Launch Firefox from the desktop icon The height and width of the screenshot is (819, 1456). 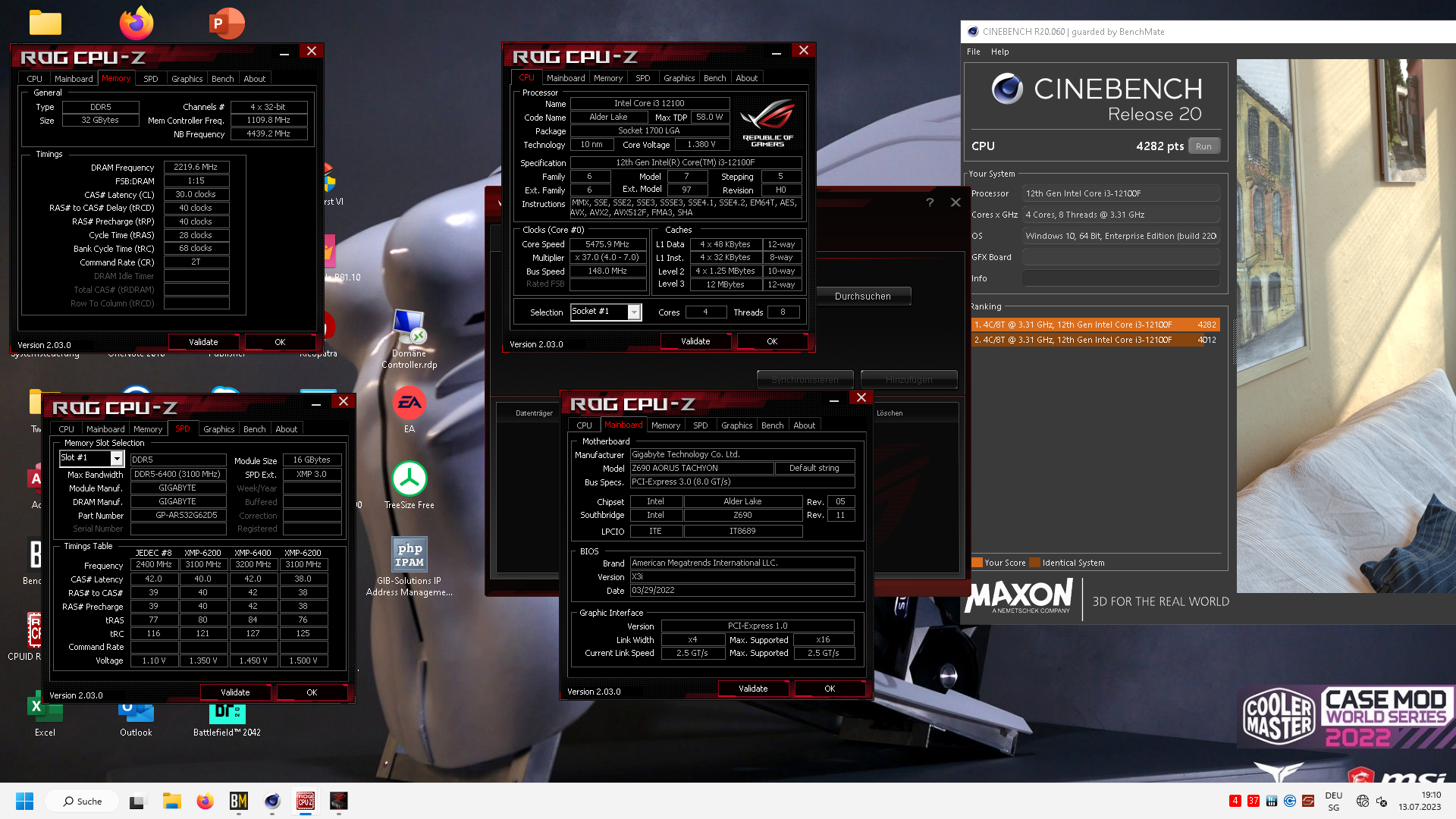[136, 23]
